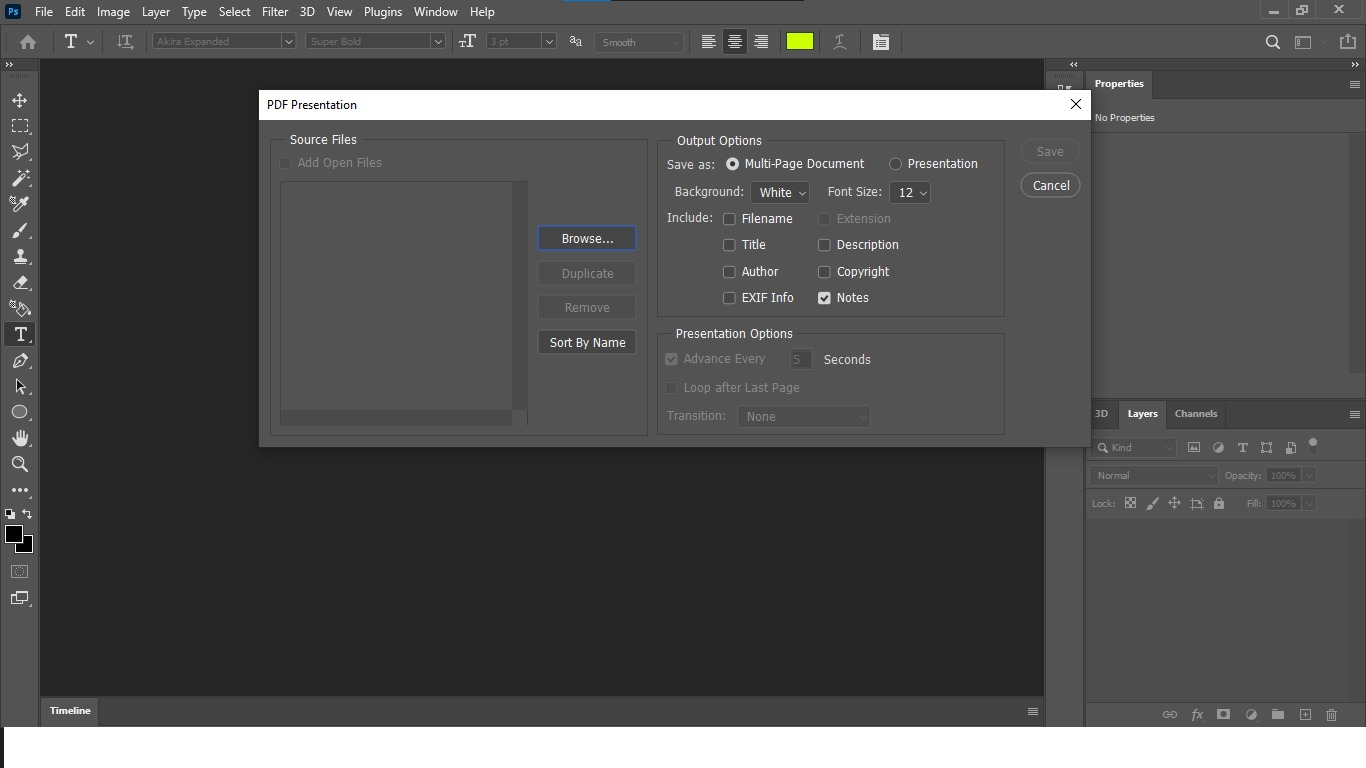
Task: Click the Browse... button
Action: pyautogui.click(x=587, y=239)
